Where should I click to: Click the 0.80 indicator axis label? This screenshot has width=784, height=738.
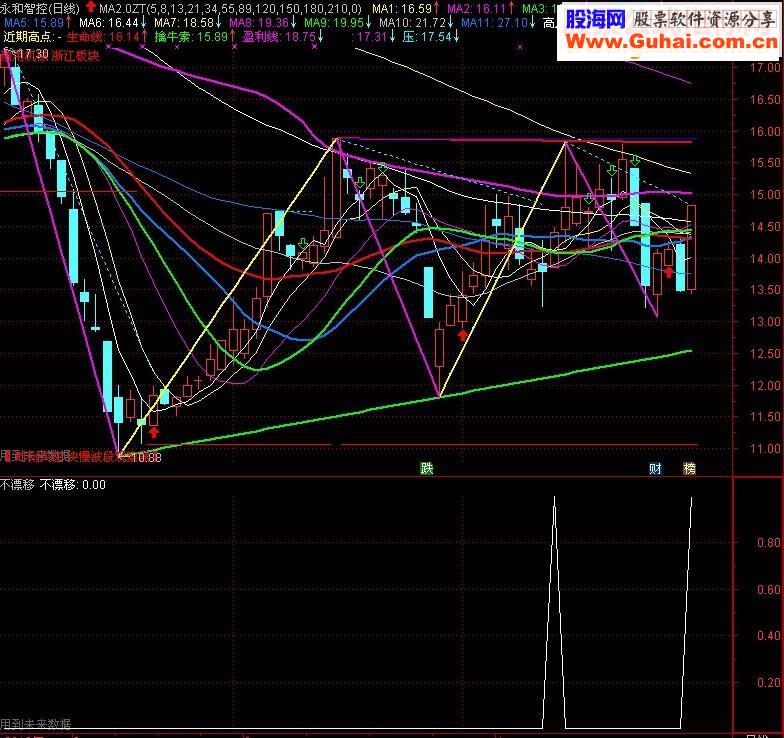coord(768,542)
